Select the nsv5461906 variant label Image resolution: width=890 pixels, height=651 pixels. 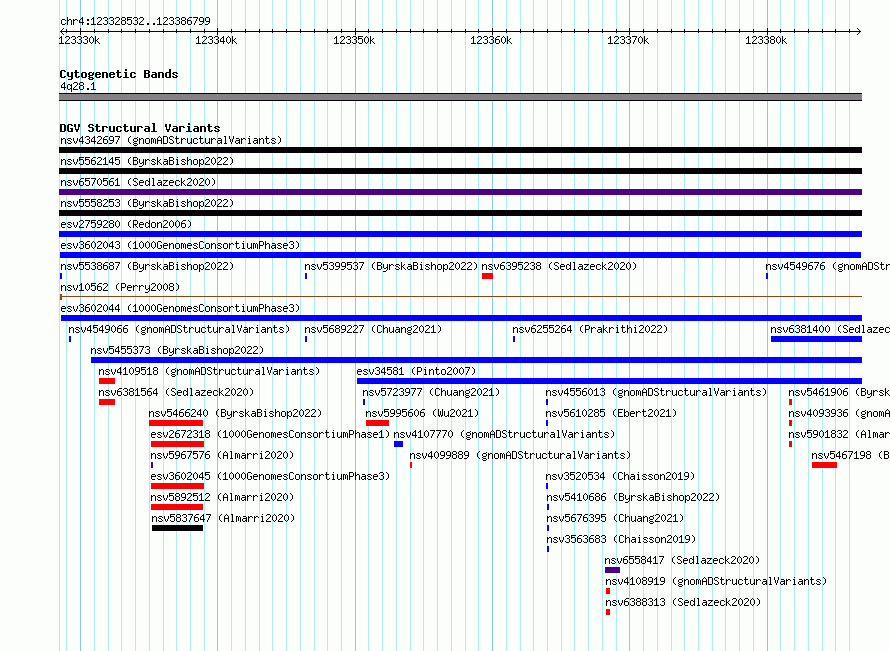coord(839,392)
